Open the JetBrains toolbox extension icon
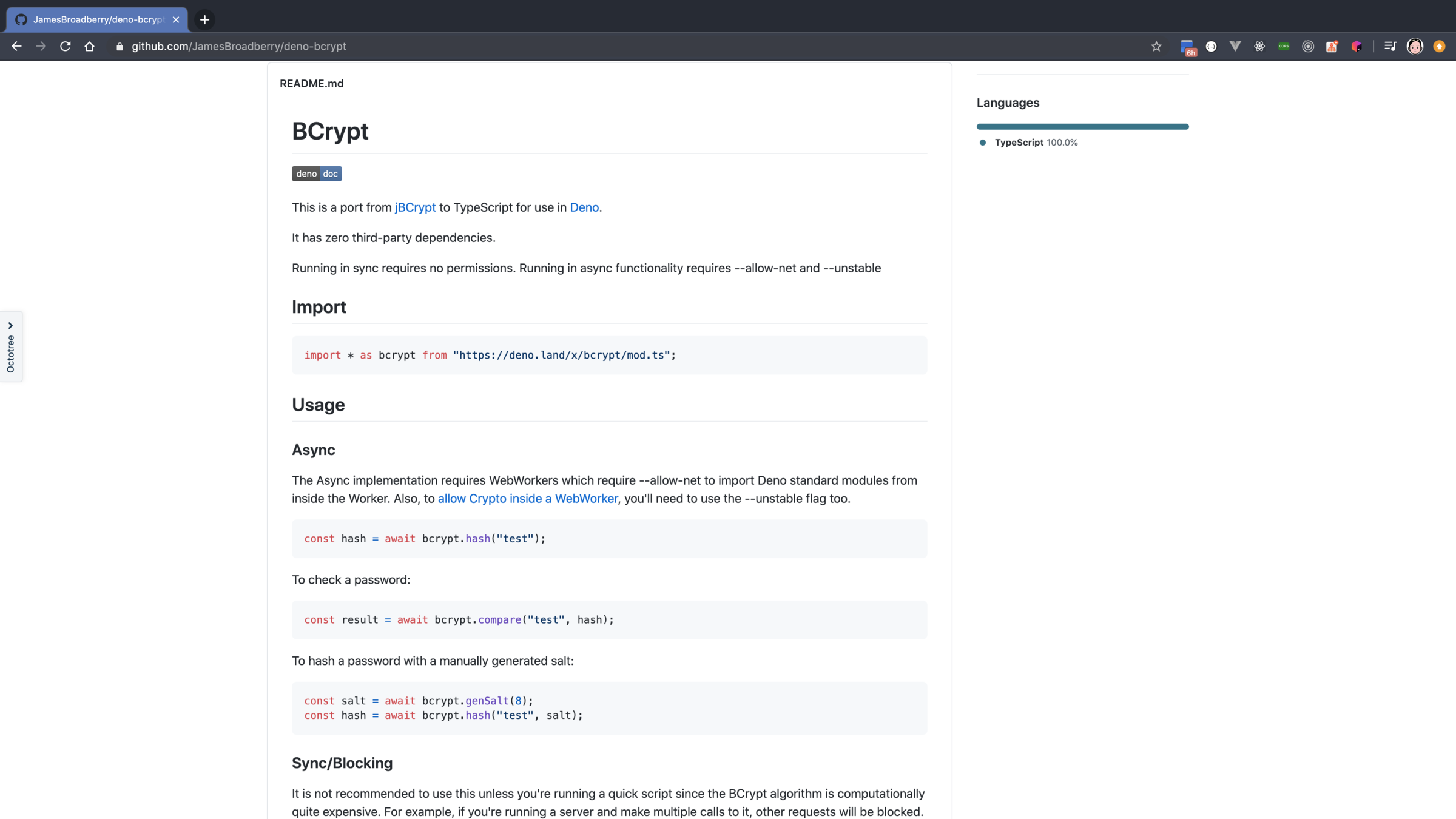 coord(1357,46)
